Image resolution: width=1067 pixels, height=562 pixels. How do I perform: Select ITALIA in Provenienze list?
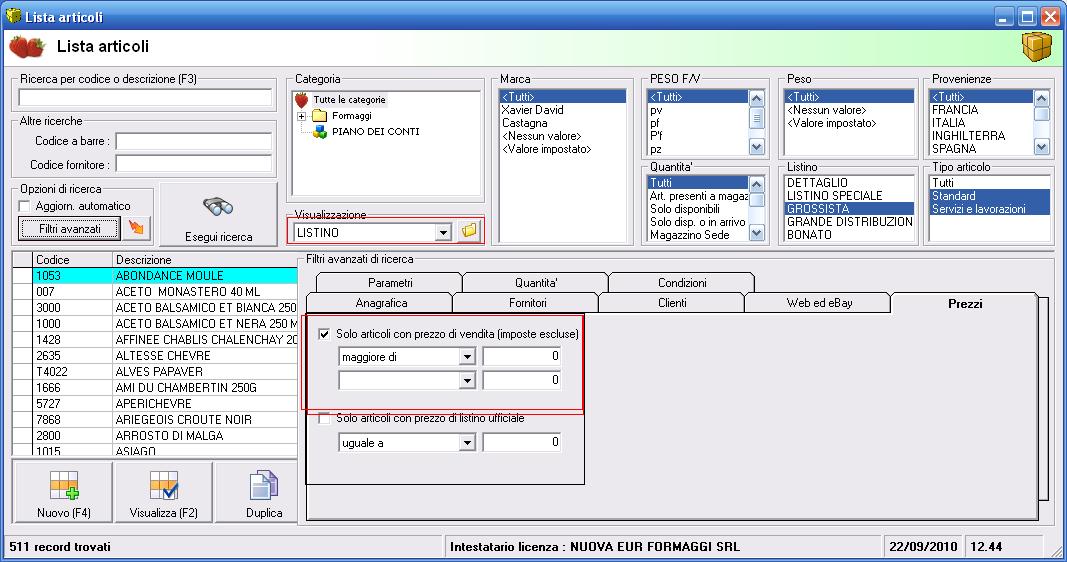pyautogui.click(x=981, y=122)
